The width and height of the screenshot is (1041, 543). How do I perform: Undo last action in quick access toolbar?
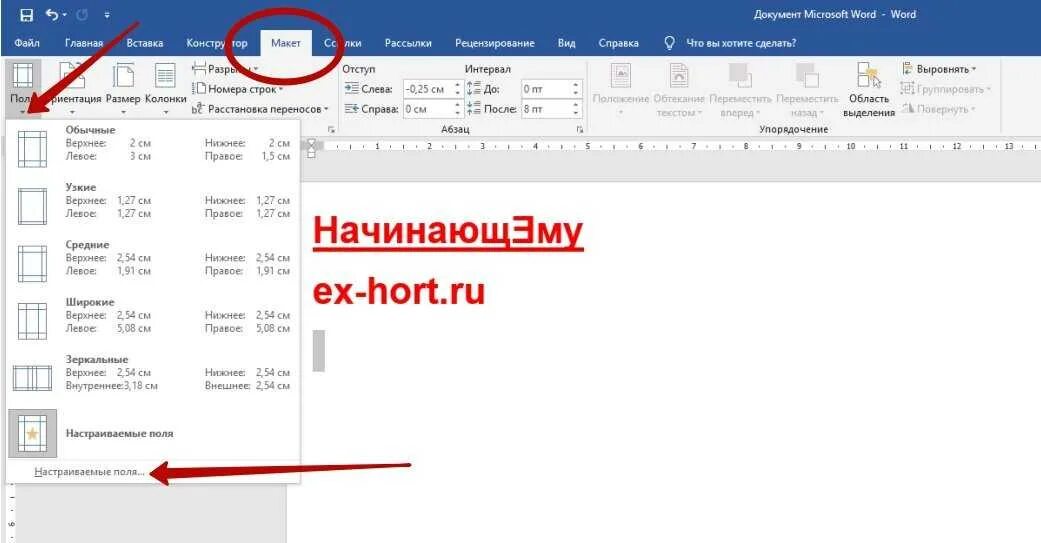point(52,14)
